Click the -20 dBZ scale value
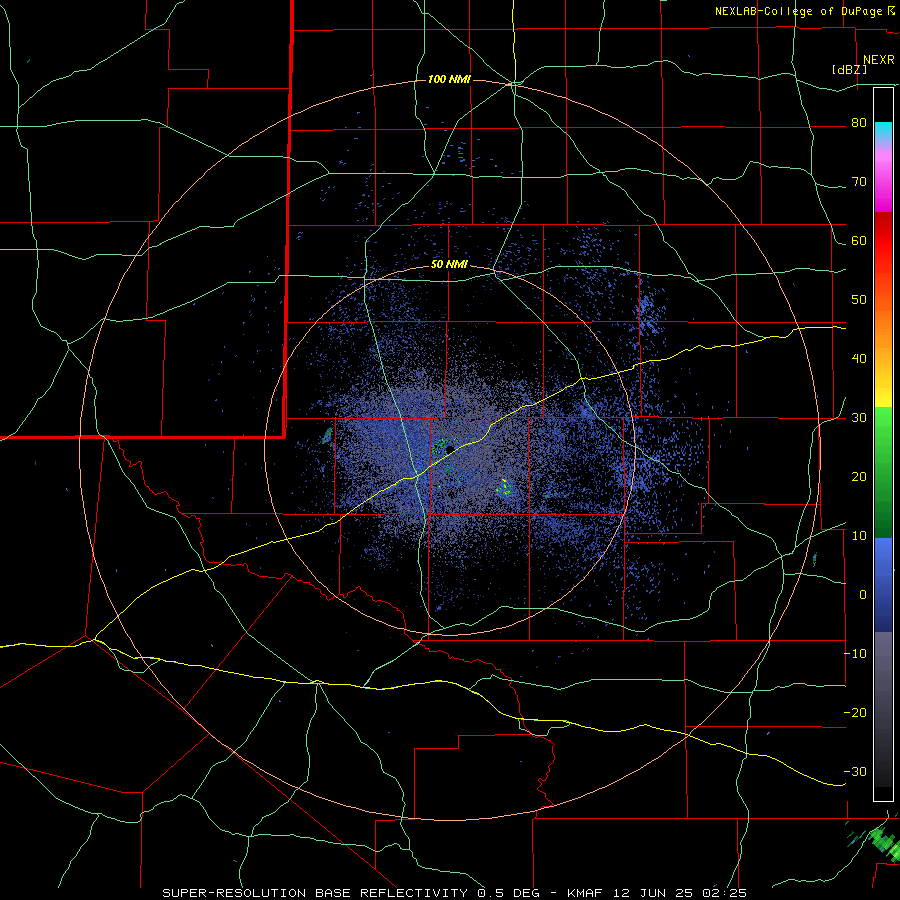The image size is (900, 900). click(855, 712)
